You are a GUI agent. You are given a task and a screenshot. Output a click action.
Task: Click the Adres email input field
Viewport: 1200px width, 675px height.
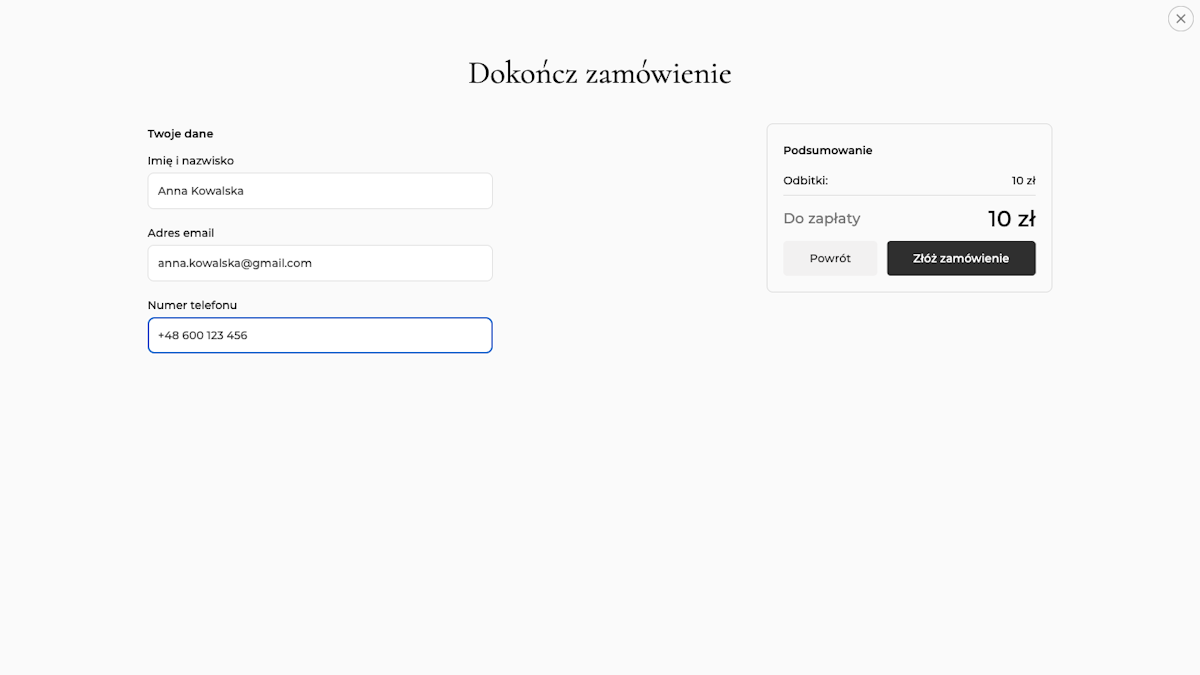[x=320, y=263]
